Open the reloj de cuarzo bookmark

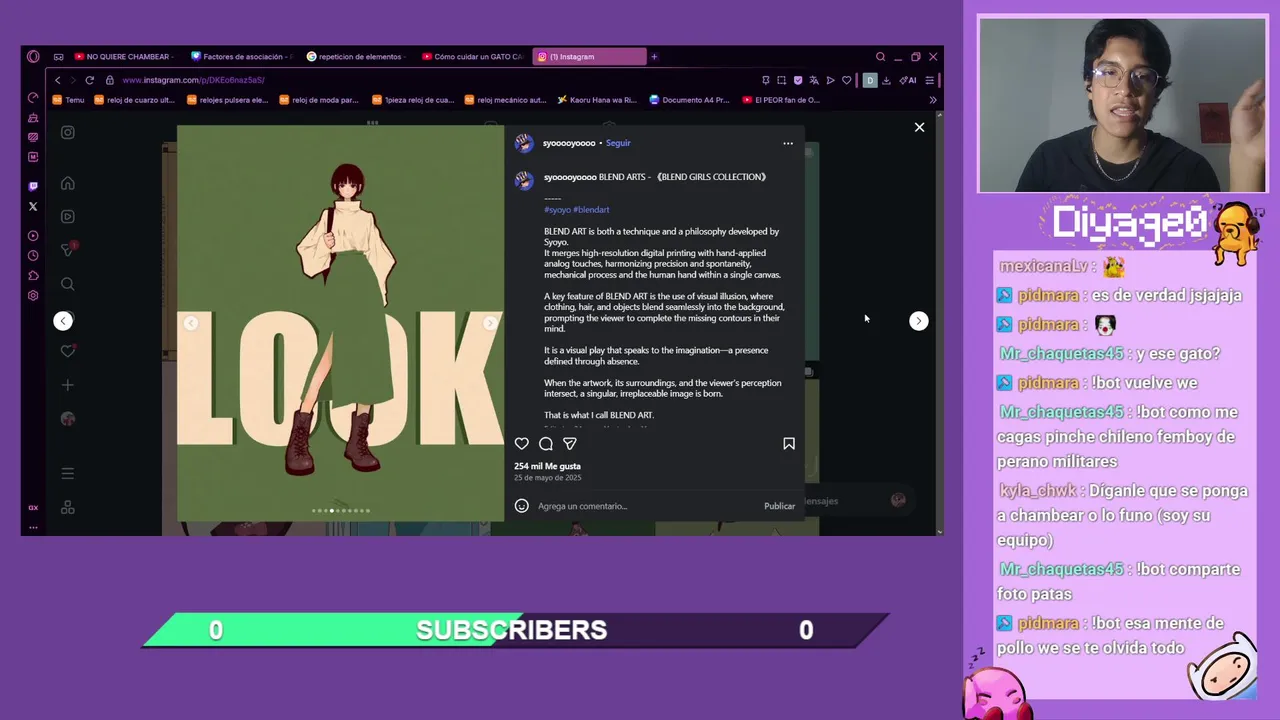134,100
